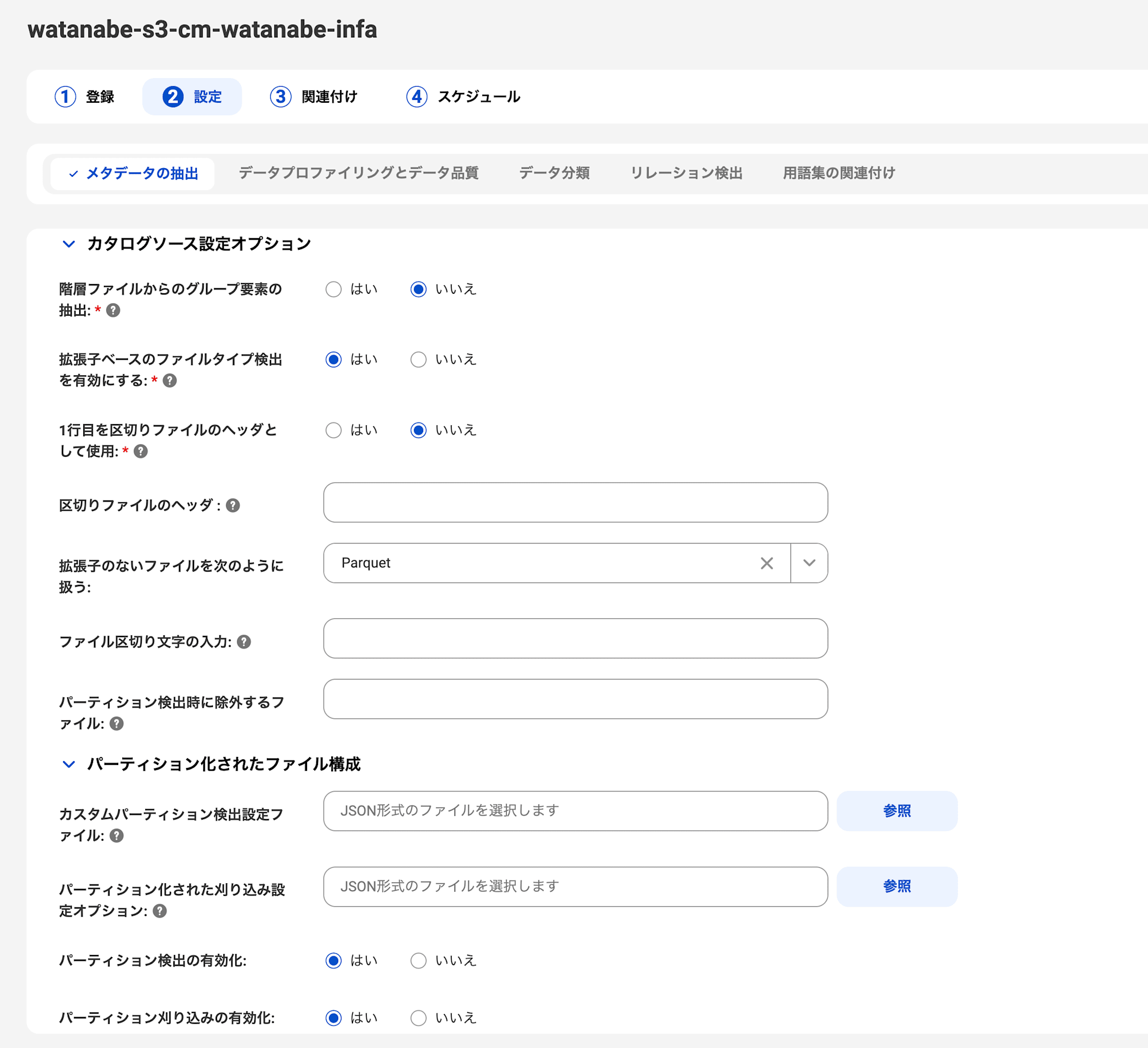Click the カスタムパーティション検出設定ファイル JSON file field
The height and width of the screenshot is (1048, 1148).
click(576, 811)
